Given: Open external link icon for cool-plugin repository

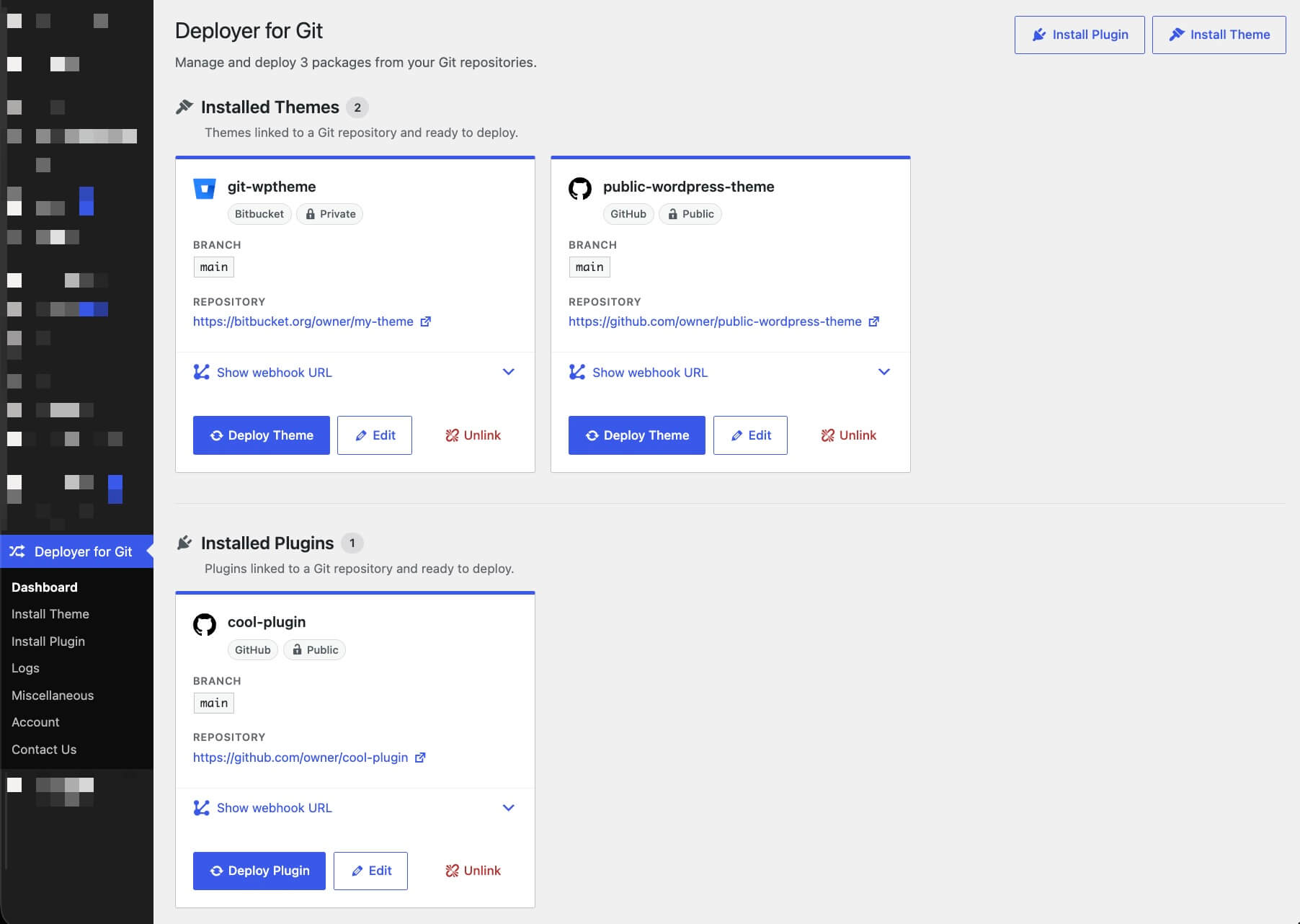Looking at the screenshot, I should [421, 758].
